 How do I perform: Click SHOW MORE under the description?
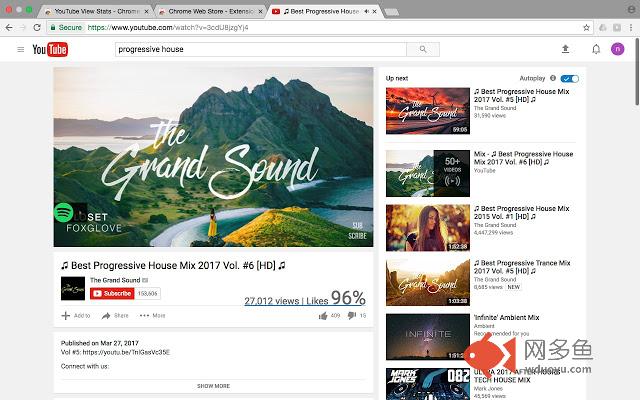pyautogui.click(x=213, y=386)
